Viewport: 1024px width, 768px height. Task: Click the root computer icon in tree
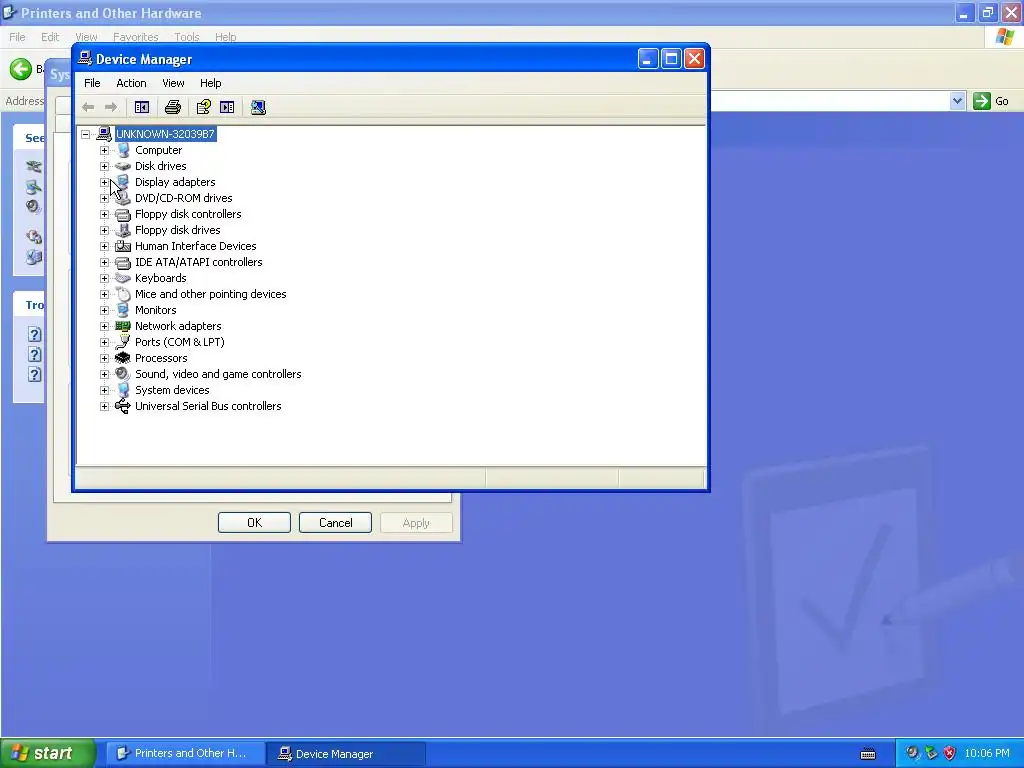click(x=104, y=134)
